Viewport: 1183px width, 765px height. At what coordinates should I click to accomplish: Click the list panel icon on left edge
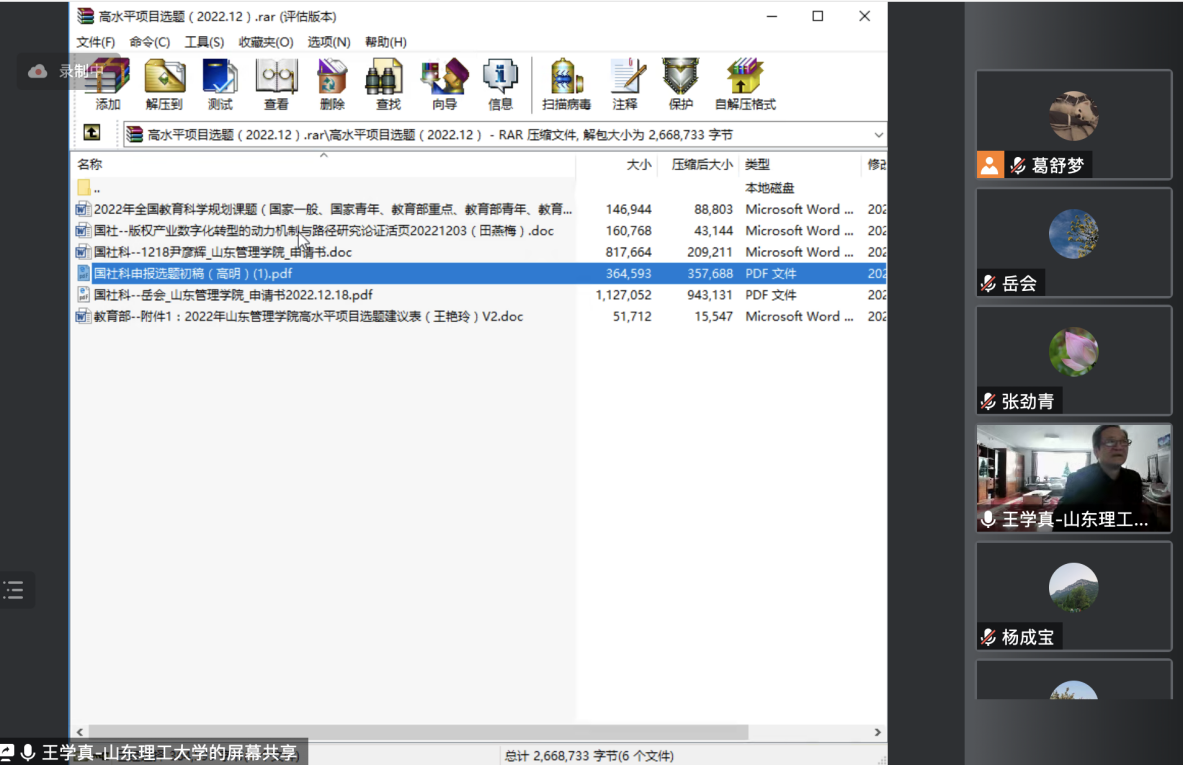(13, 590)
